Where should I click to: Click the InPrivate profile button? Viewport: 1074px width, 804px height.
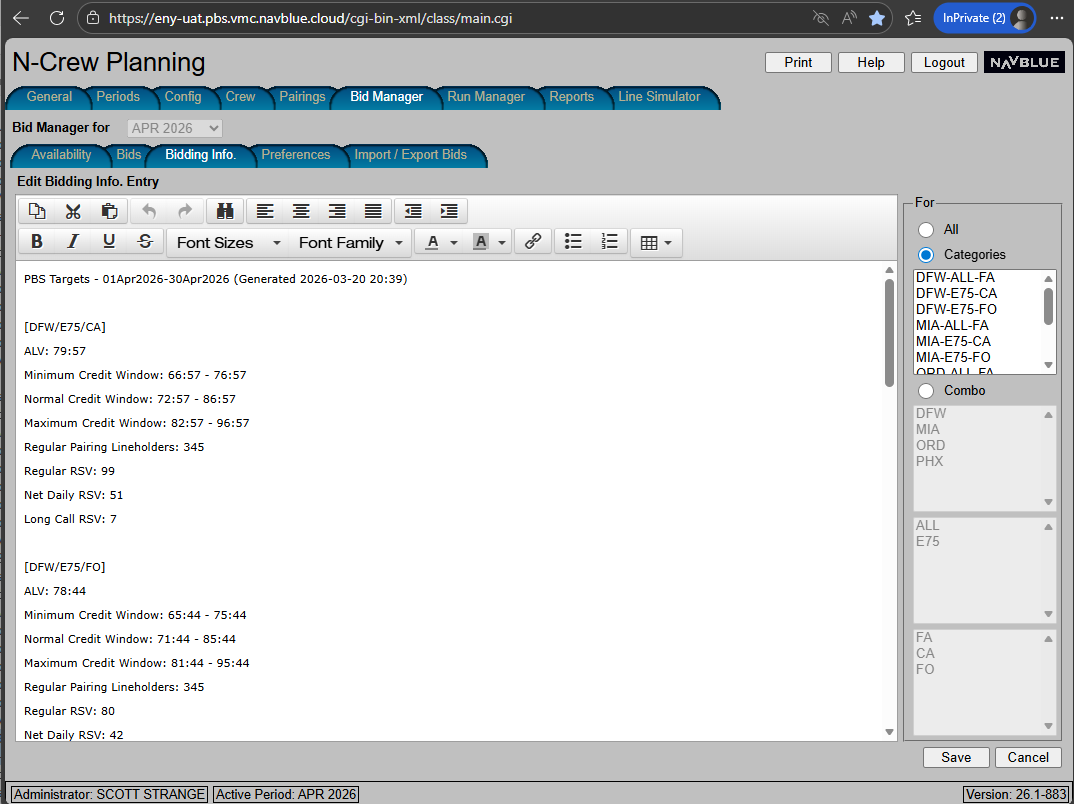pyautogui.click(x=984, y=18)
